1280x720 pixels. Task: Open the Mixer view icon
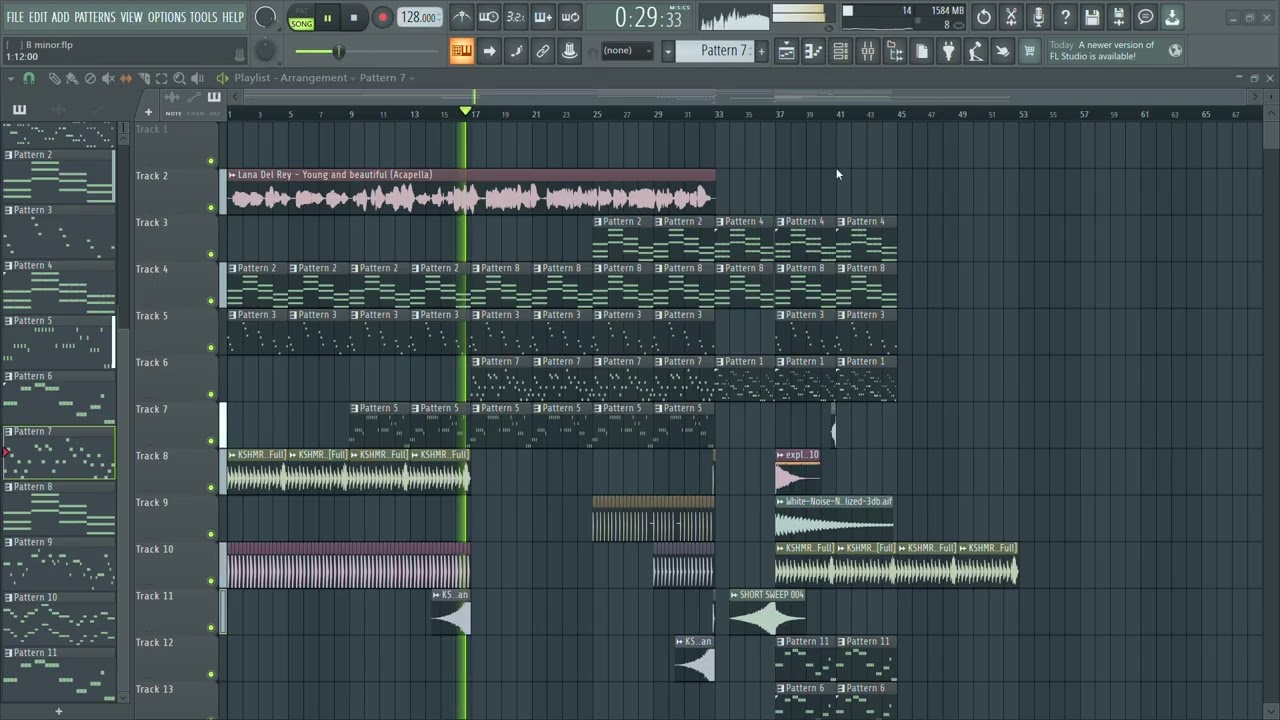coord(868,51)
